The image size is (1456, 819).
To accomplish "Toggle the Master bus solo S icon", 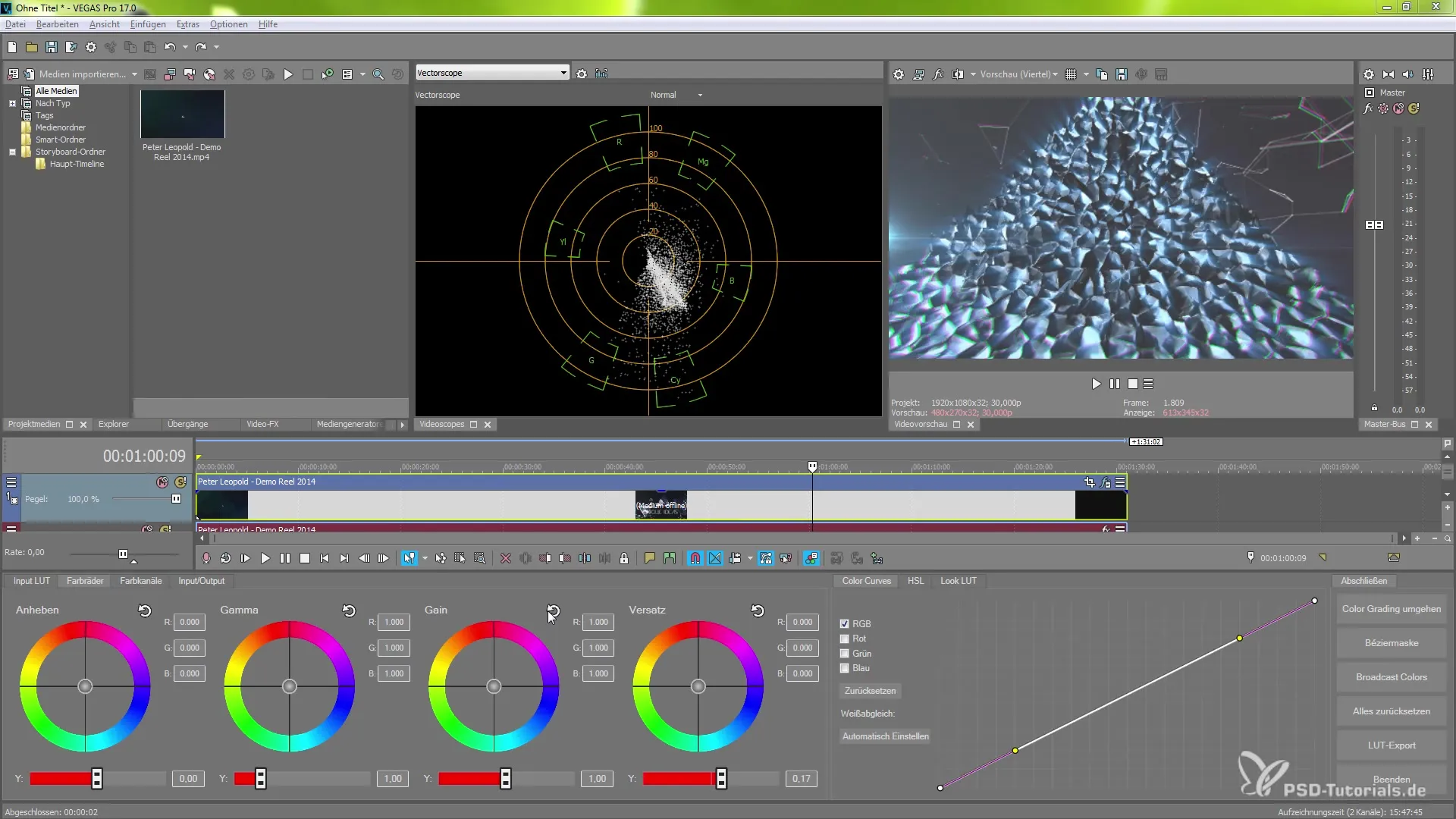I will click(1414, 108).
